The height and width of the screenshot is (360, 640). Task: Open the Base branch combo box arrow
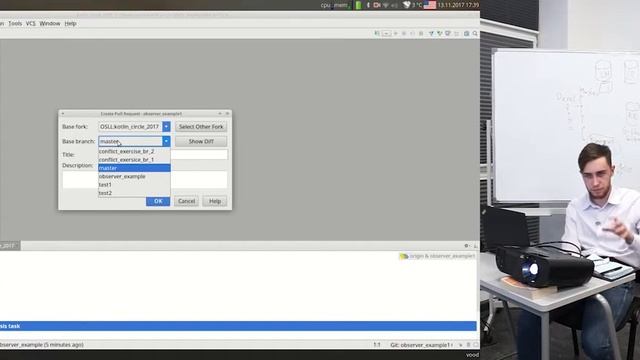(x=166, y=141)
